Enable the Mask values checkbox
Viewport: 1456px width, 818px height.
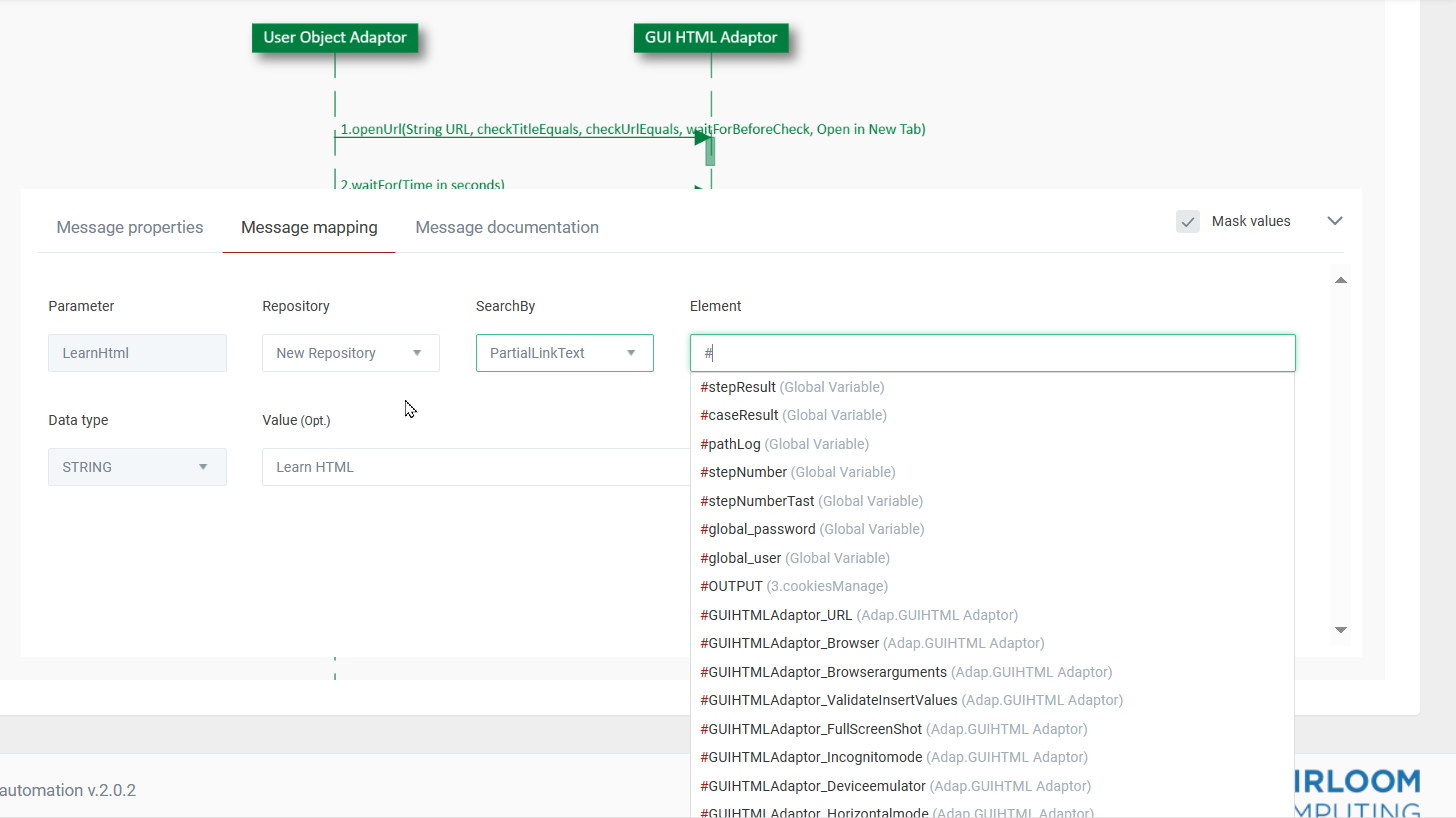(x=1187, y=221)
